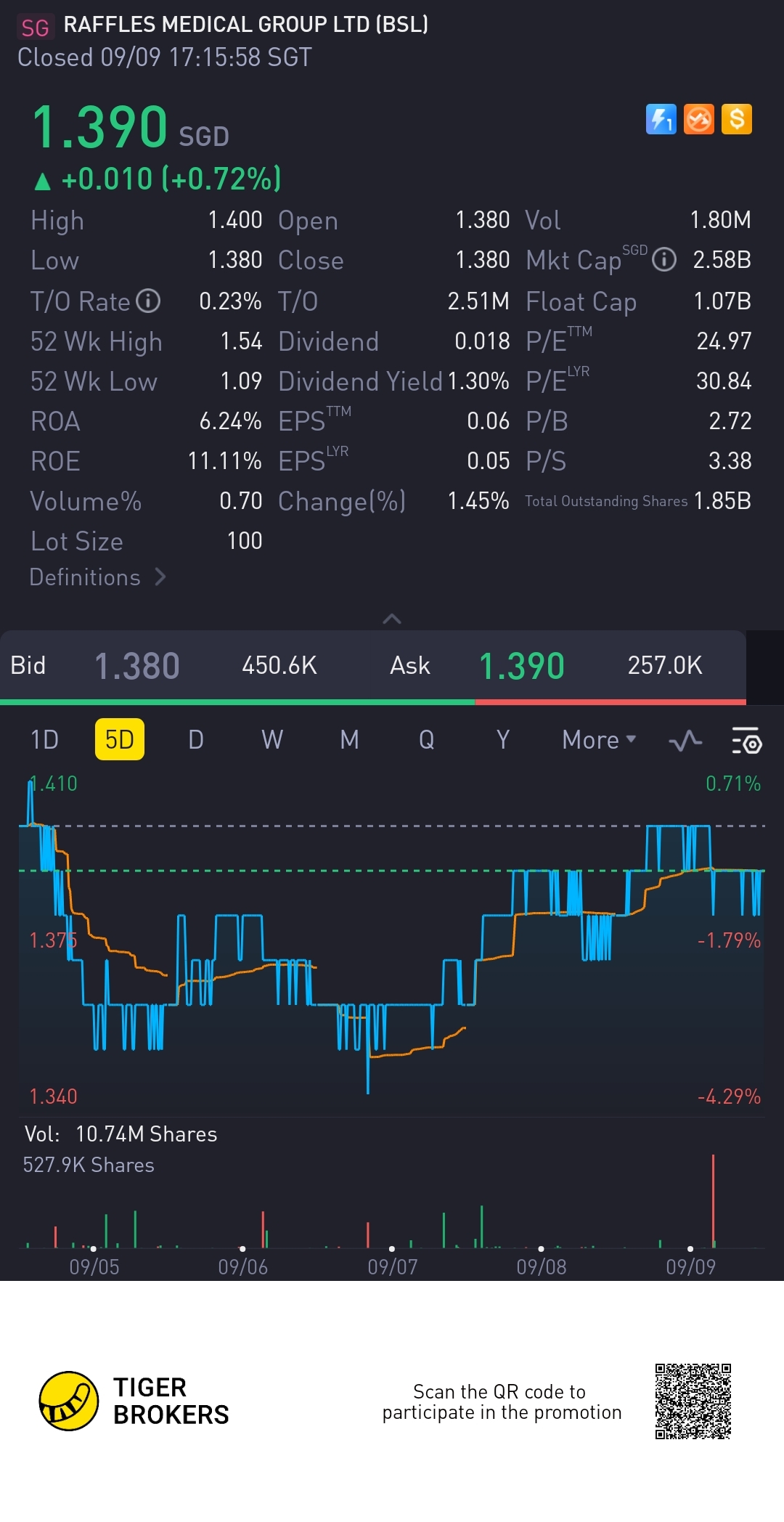Tap the tall red volume bar on 09/09
The width and height of the screenshot is (784, 1522).
tap(714, 1200)
